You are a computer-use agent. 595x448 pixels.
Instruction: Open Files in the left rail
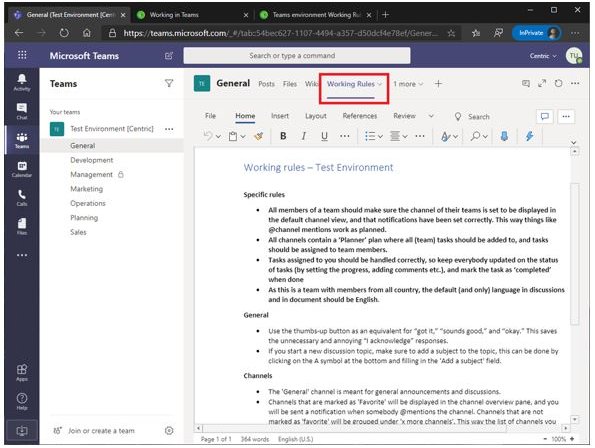(22, 226)
